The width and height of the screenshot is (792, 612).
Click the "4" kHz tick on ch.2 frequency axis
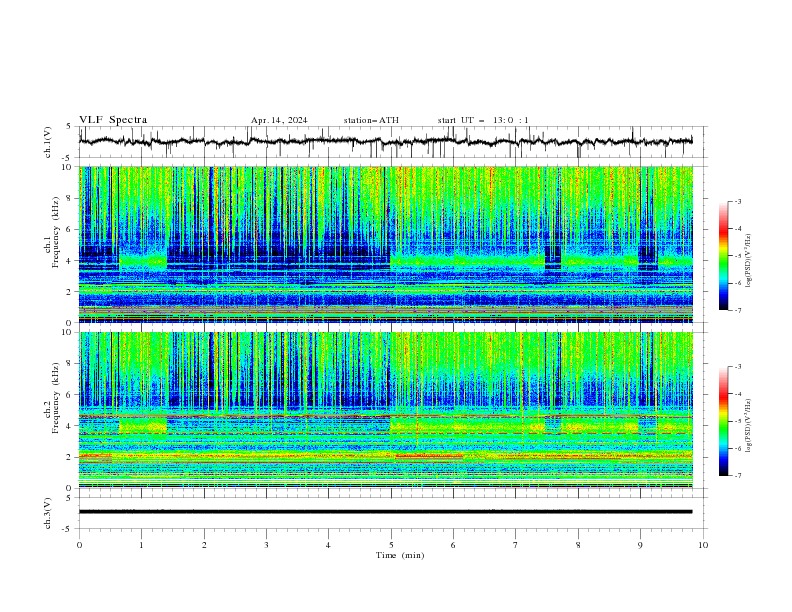click(x=71, y=426)
